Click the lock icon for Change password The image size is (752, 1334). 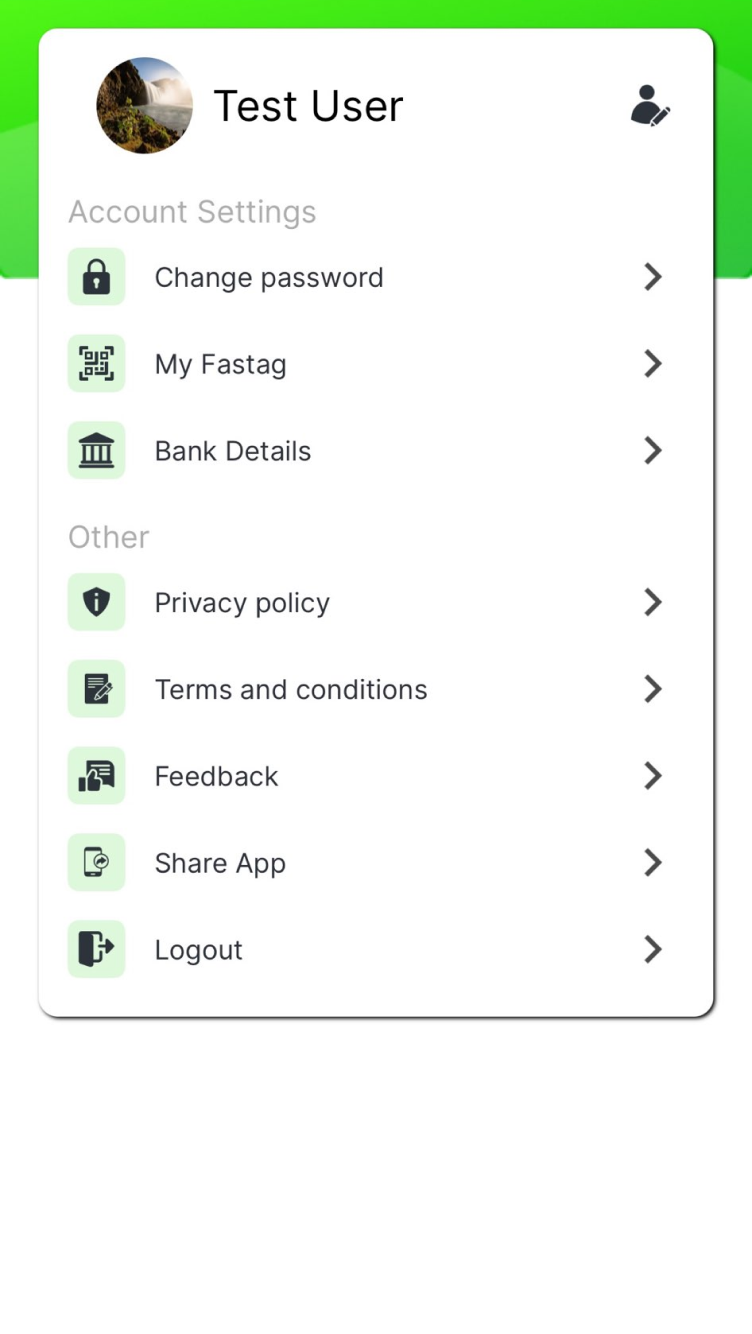96,277
